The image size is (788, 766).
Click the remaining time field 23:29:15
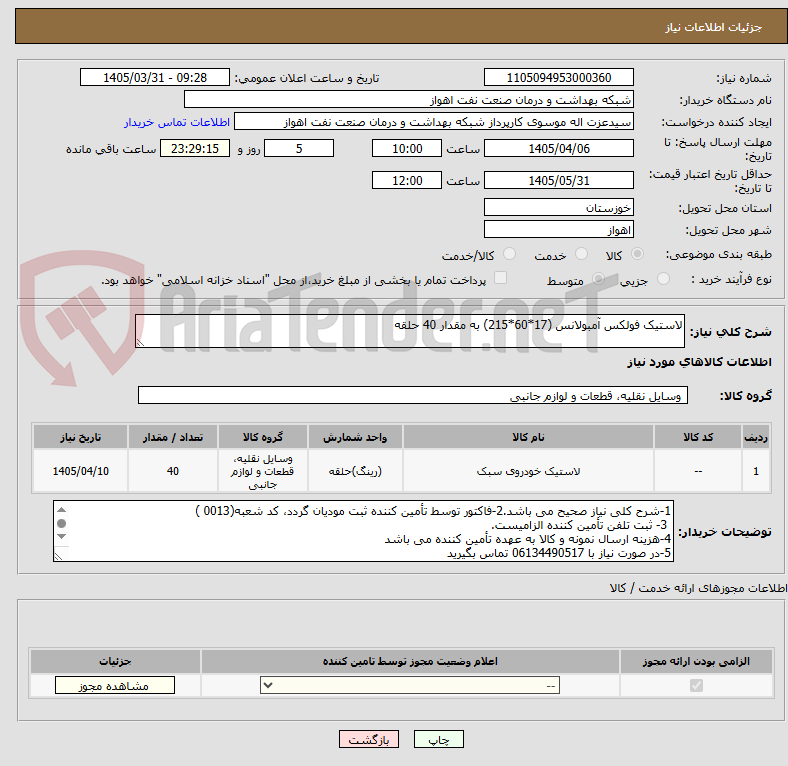coord(194,148)
